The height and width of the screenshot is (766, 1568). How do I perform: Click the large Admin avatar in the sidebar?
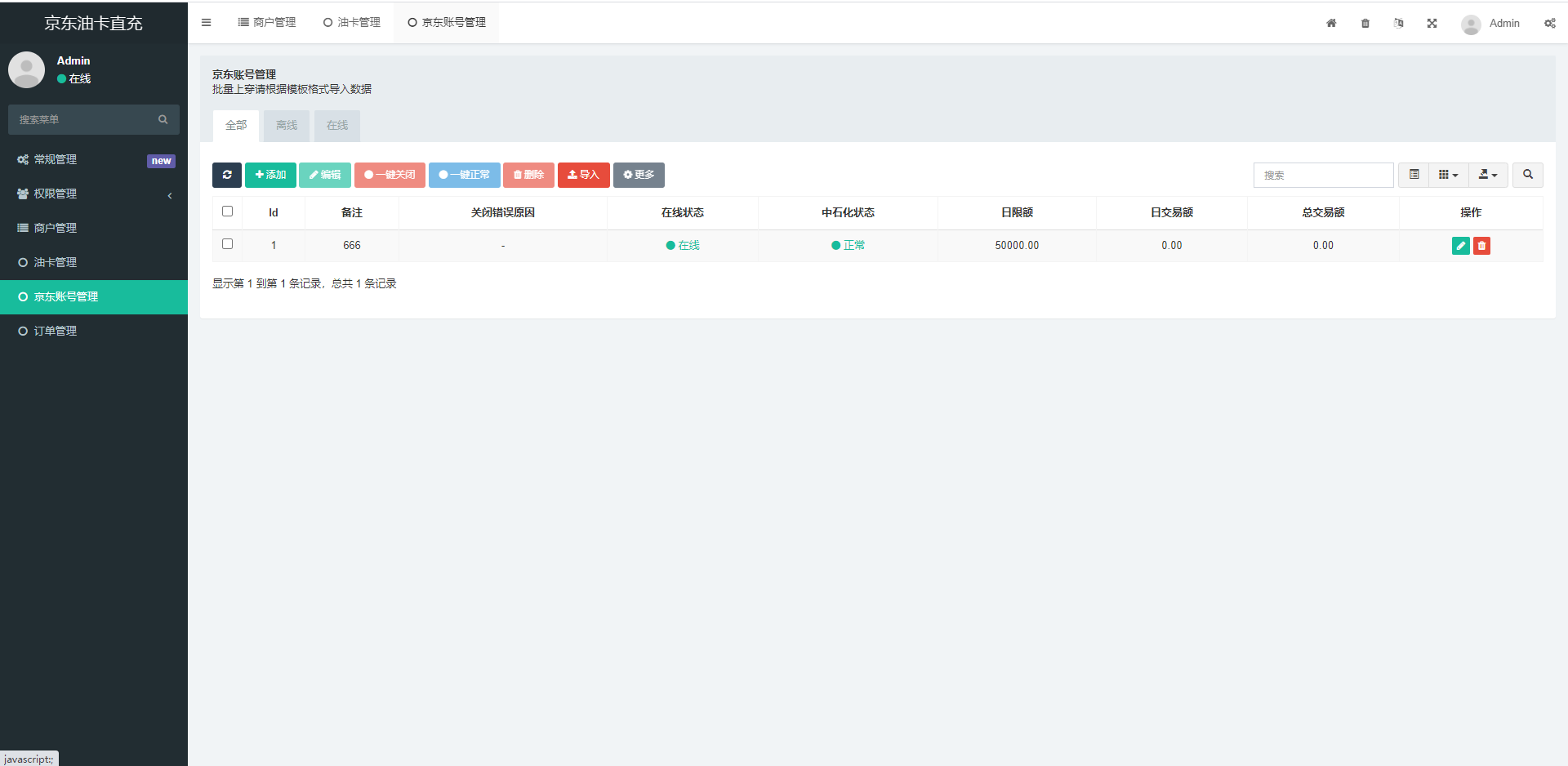26,69
